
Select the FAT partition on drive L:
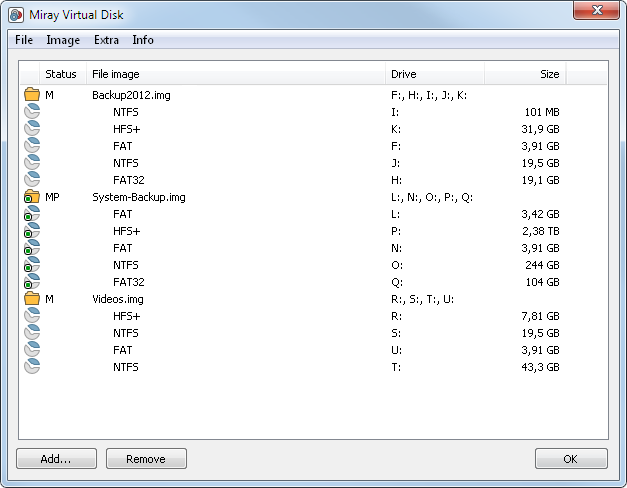point(313,214)
